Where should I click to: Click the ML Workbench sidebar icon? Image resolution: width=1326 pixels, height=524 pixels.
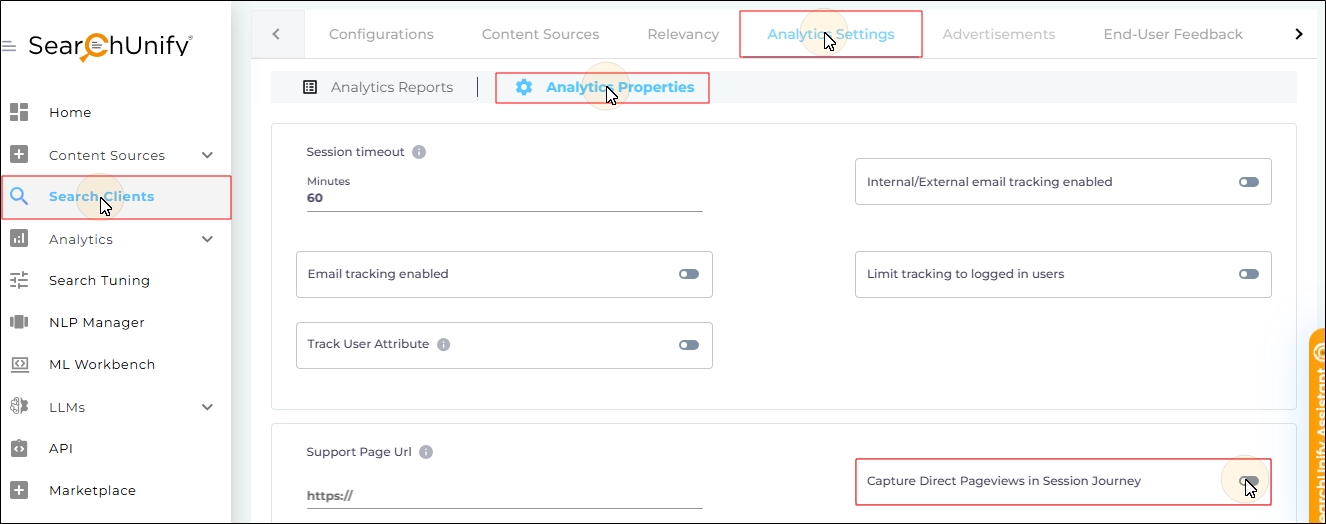[x=19, y=364]
